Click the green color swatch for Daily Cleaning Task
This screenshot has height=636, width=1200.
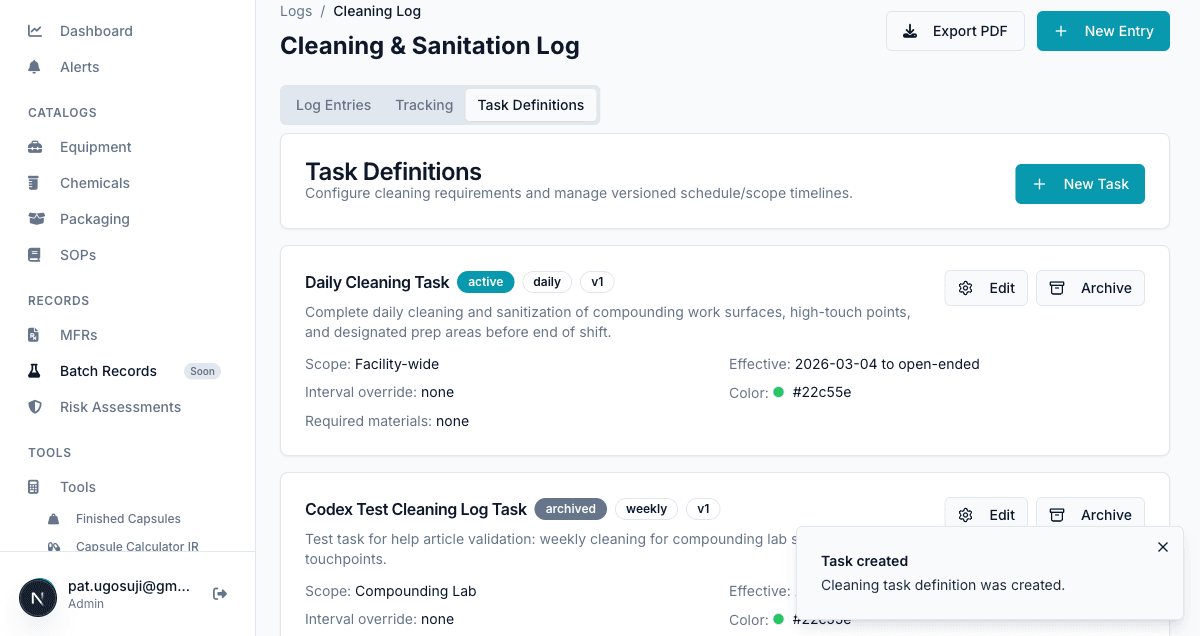click(779, 392)
